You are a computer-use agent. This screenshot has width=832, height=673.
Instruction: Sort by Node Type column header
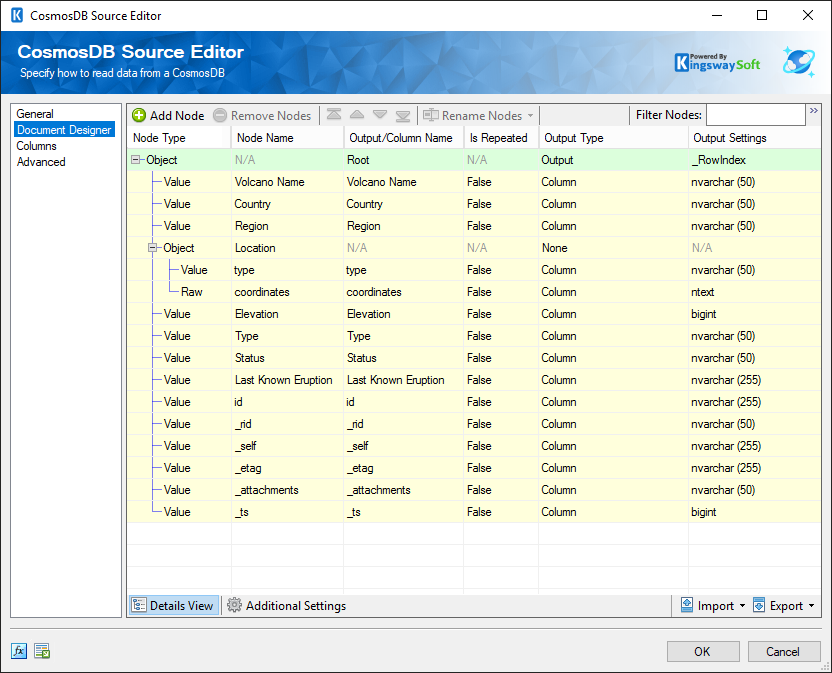pyautogui.click(x=179, y=137)
